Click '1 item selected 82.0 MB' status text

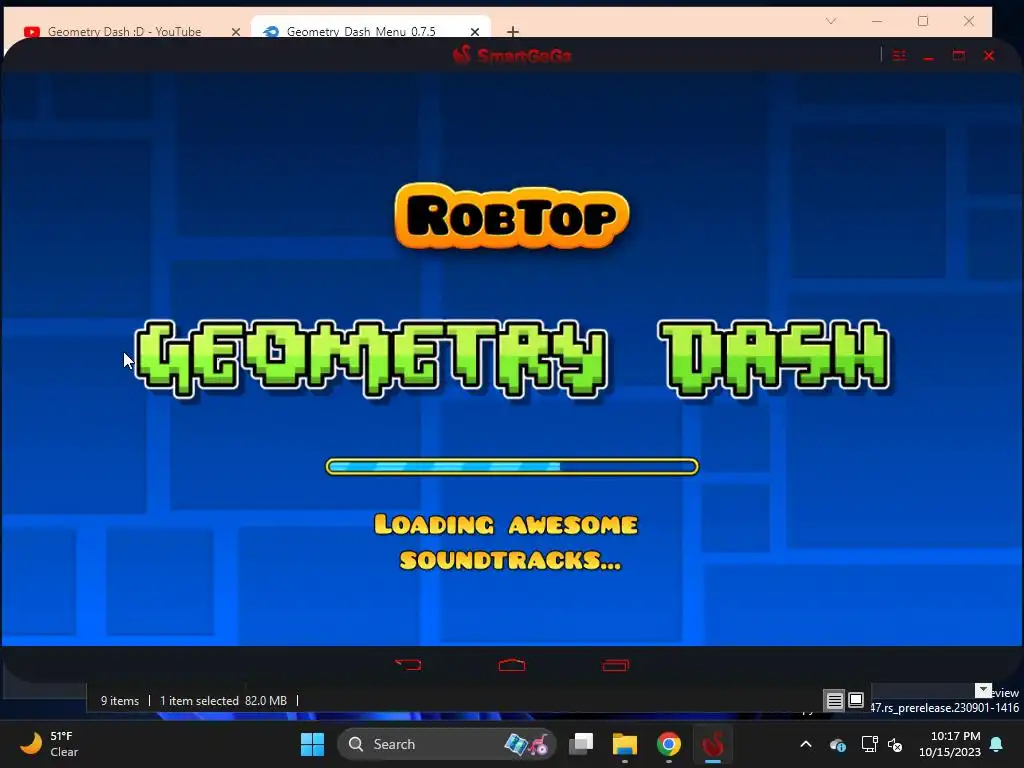tap(223, 701)
